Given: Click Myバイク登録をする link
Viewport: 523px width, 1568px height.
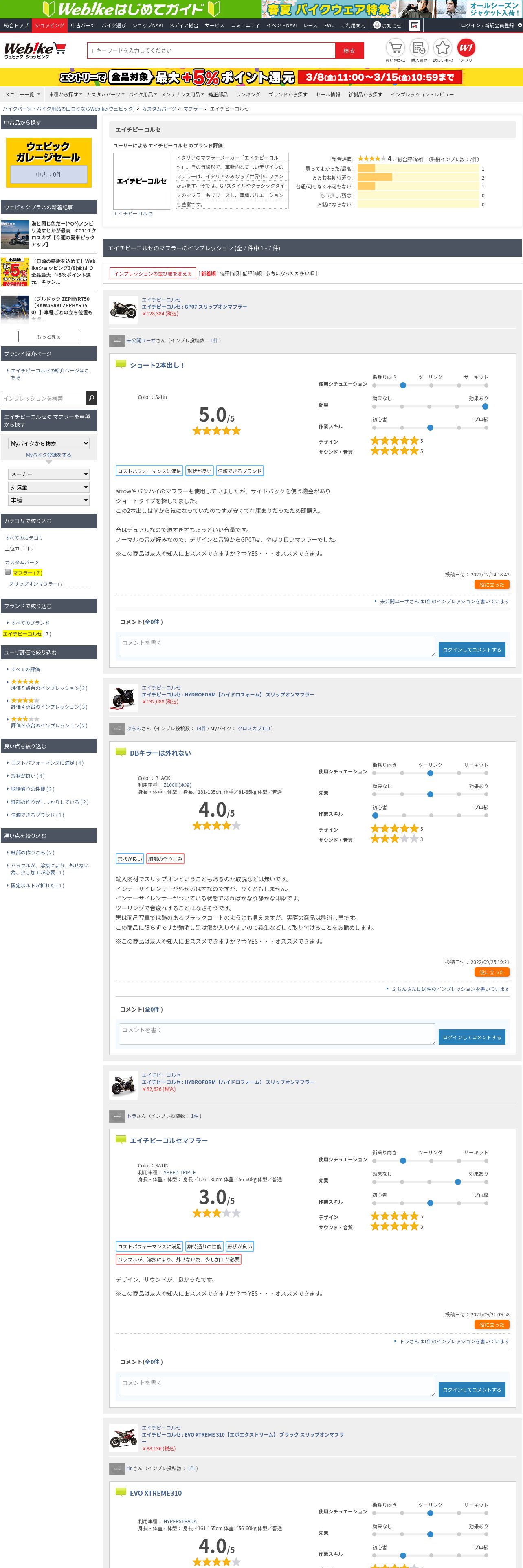Looking at the screenshot, I should coord(49,455).
